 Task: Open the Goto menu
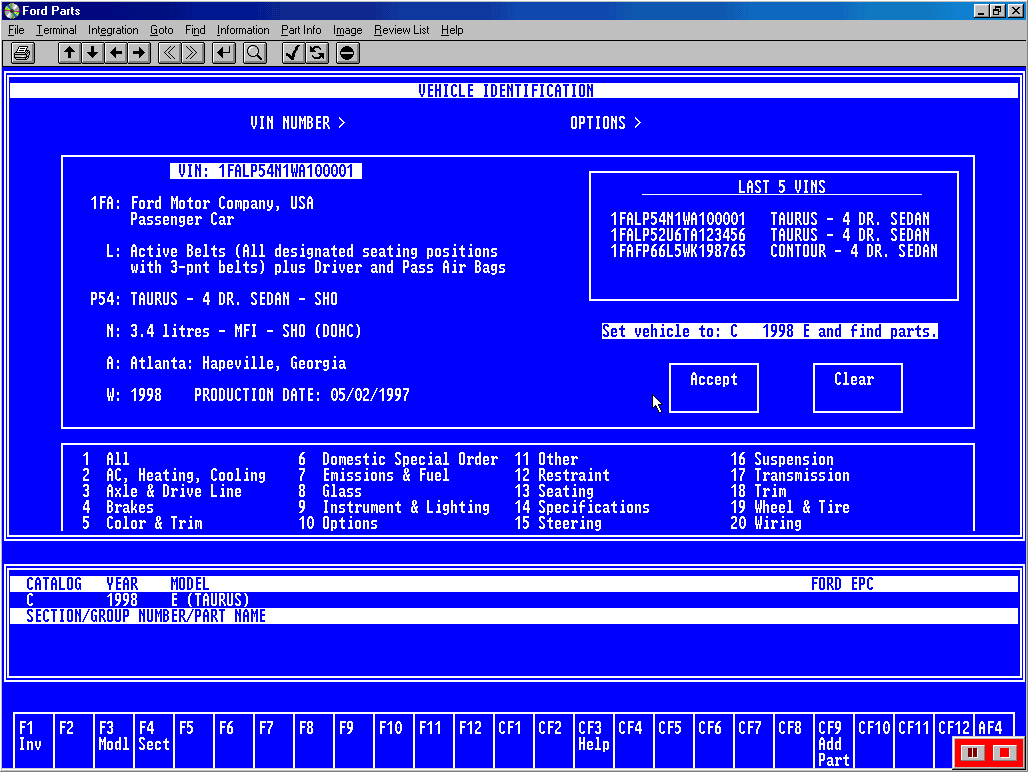(161, 30)
